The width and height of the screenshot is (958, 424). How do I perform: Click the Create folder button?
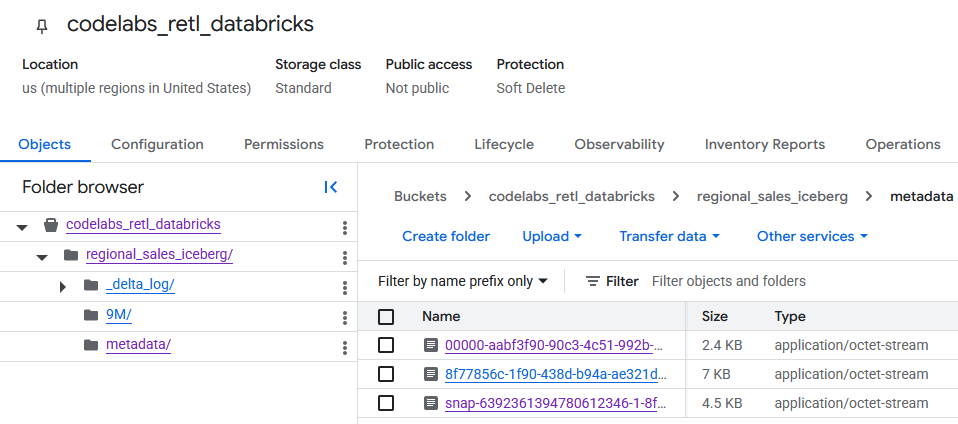click(446, 237)
